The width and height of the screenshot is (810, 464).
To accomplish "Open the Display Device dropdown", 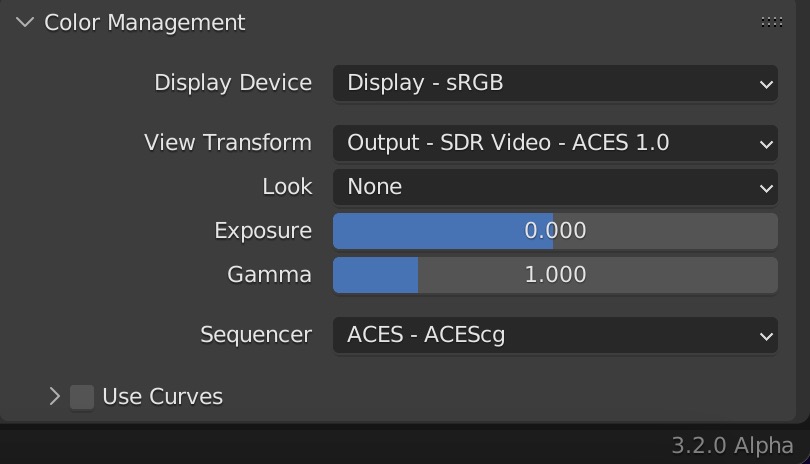I will (x=555, y=83).
